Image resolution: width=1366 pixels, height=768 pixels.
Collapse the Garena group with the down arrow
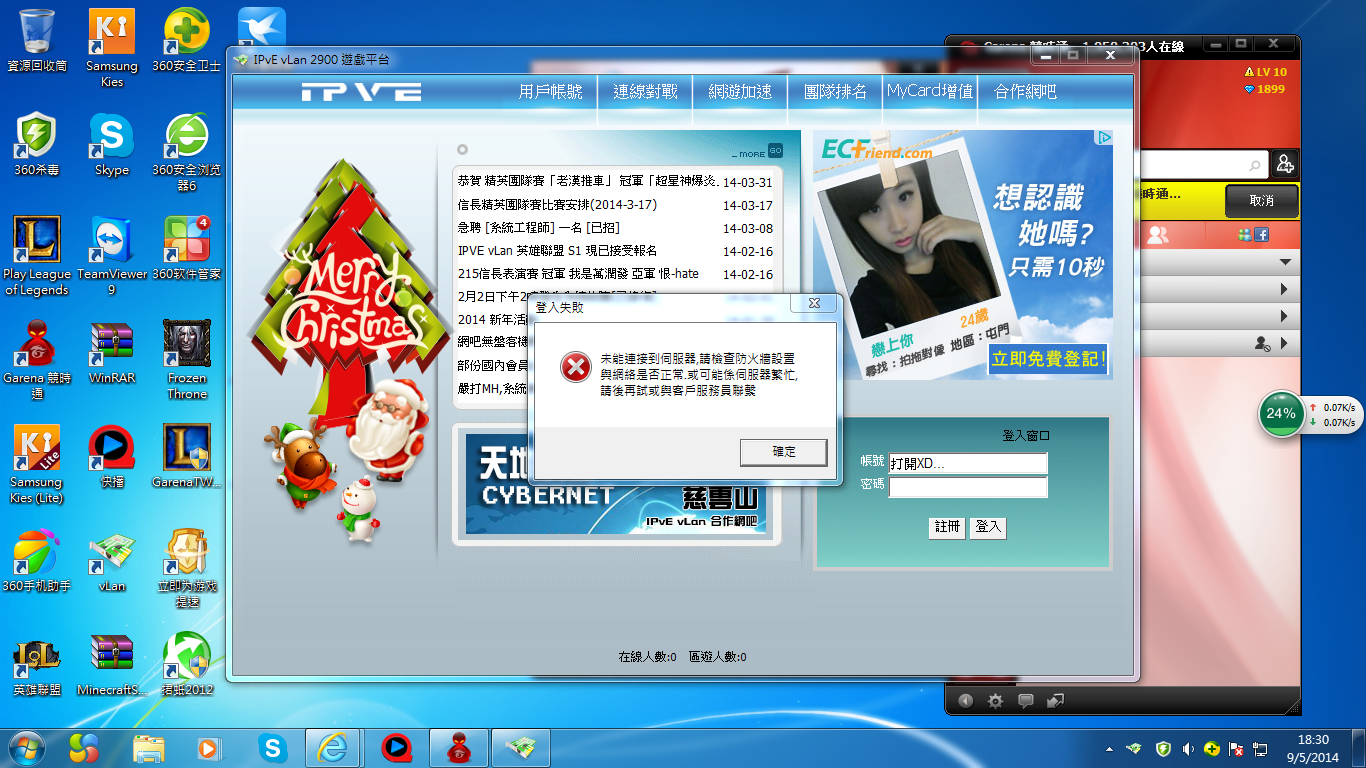[1285, 262]
